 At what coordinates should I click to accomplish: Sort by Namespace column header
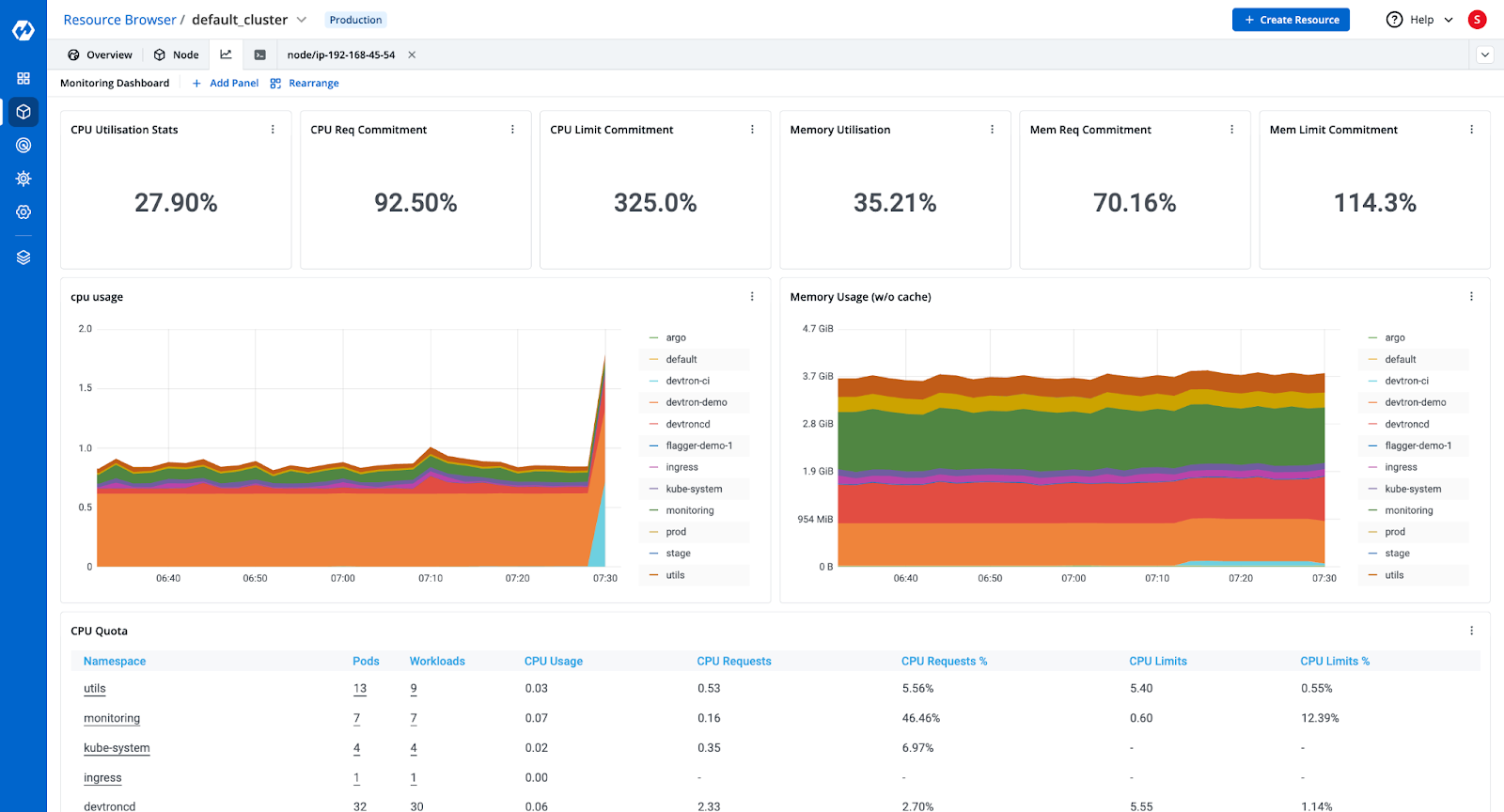pyautogui.click(x=115, y=662)
